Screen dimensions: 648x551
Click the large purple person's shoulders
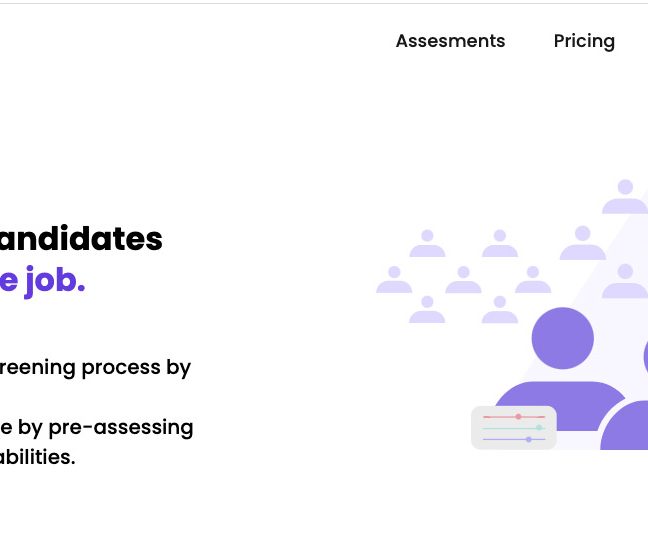coord(560,406)
